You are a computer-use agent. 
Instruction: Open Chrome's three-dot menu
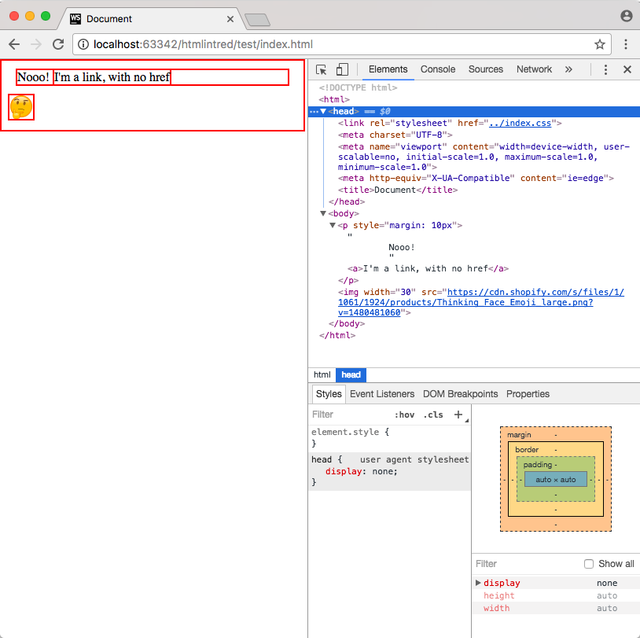point(625,44)
